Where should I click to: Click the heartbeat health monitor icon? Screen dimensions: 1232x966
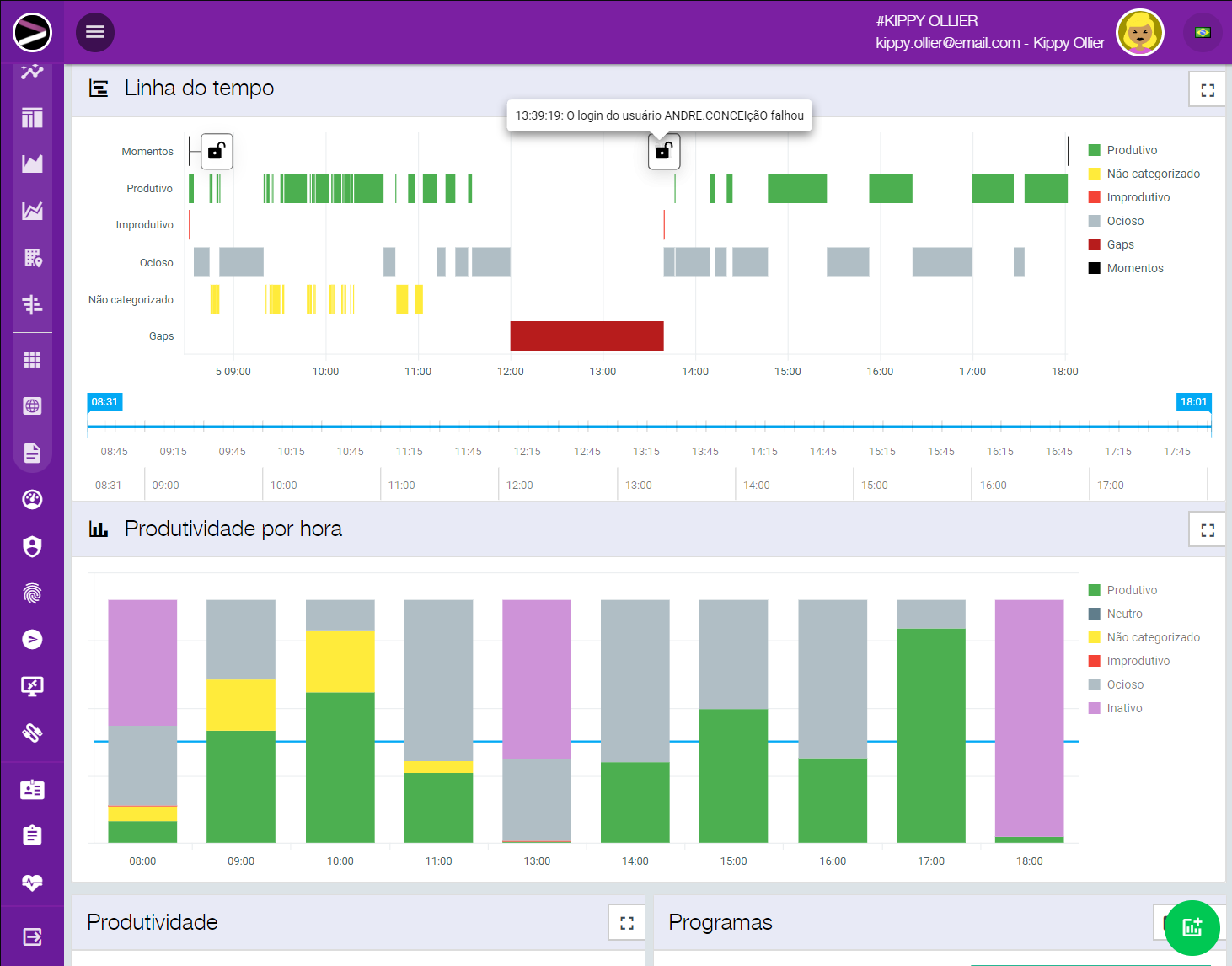[32, 883]
